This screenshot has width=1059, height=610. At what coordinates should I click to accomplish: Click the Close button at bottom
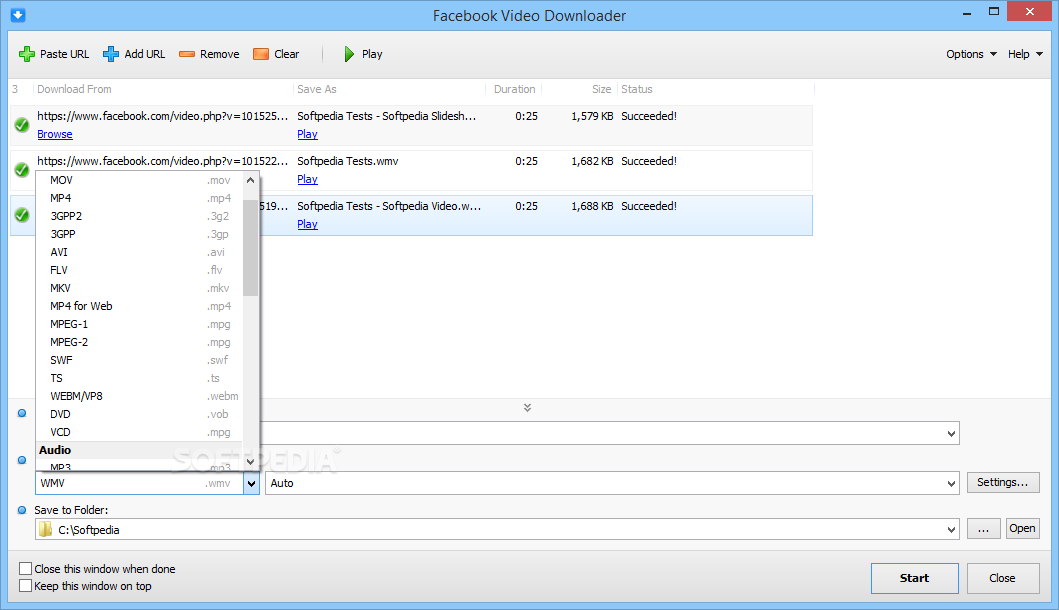pyautogui.click(x=1003, y=578)
